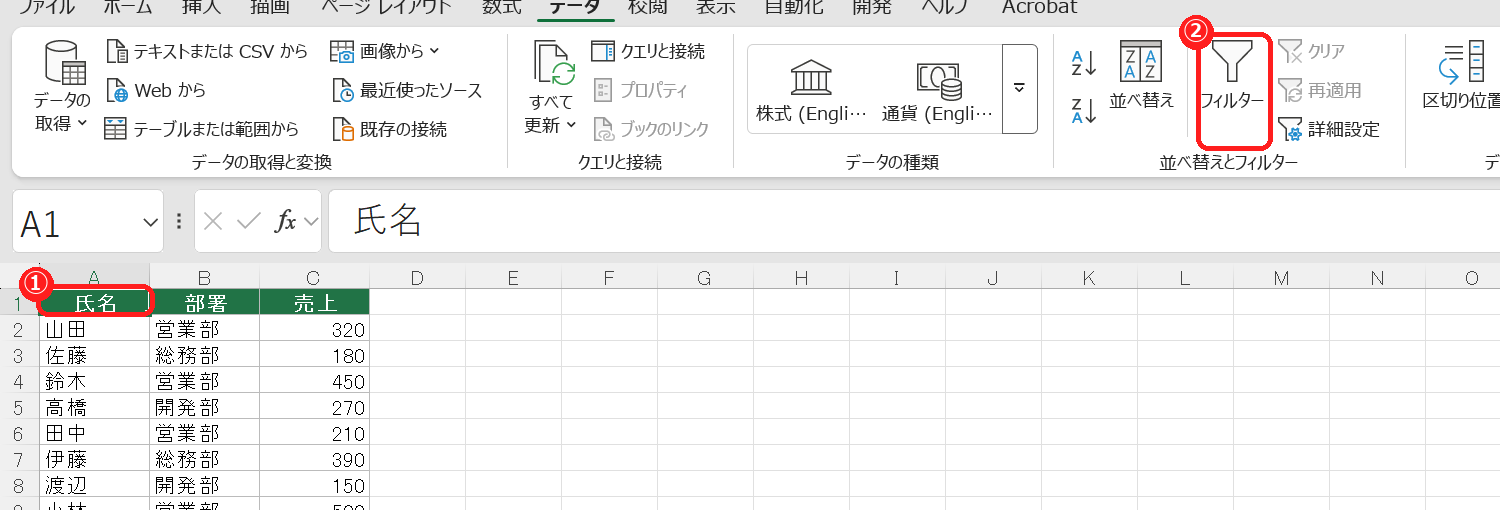The height and width of the screenshot is (510, 1500).
Task: Click cell containing 伊藤
Action: pyautogui.click(x=95, y=459)
